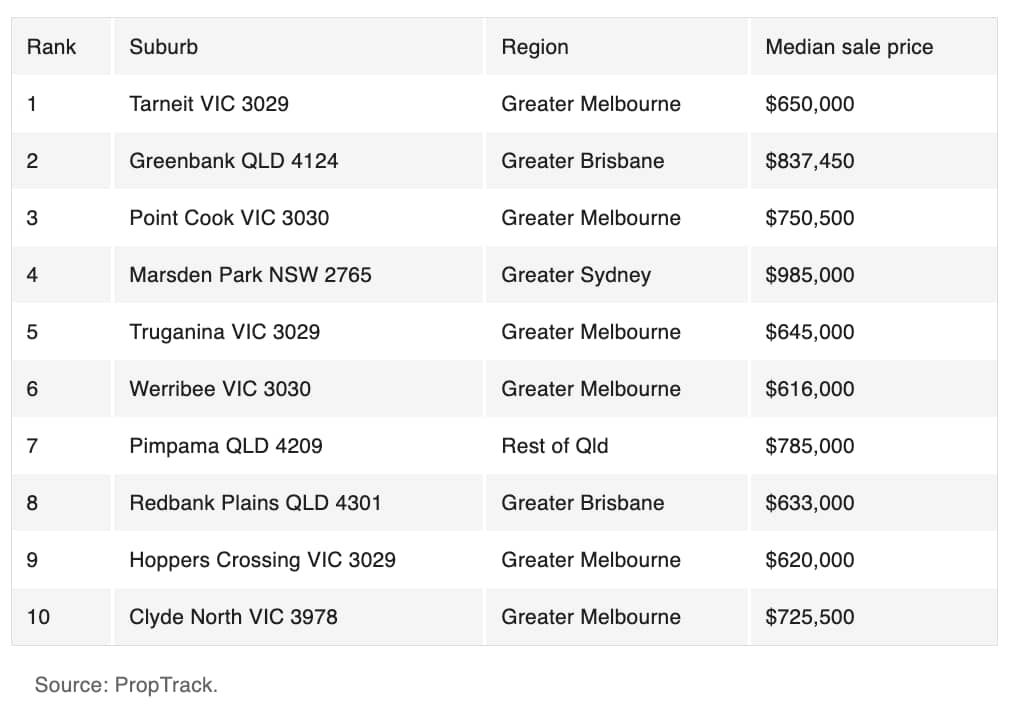
Task: Select the Werribee VIC 3030 cell
Action: 298,389
